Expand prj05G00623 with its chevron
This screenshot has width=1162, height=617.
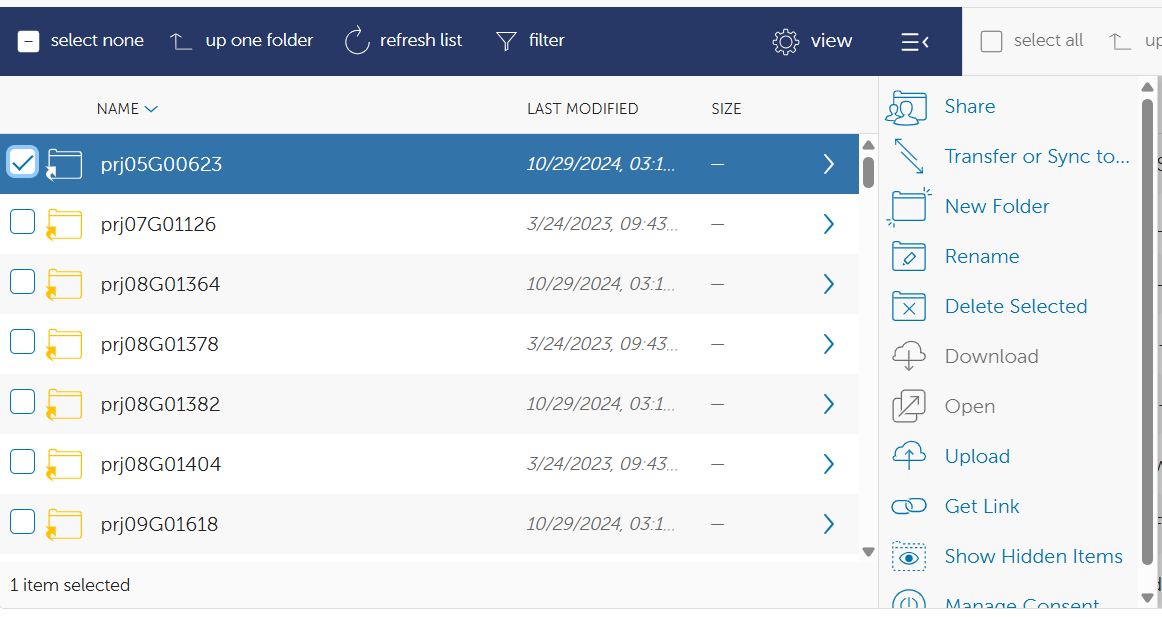pos(829,164)
